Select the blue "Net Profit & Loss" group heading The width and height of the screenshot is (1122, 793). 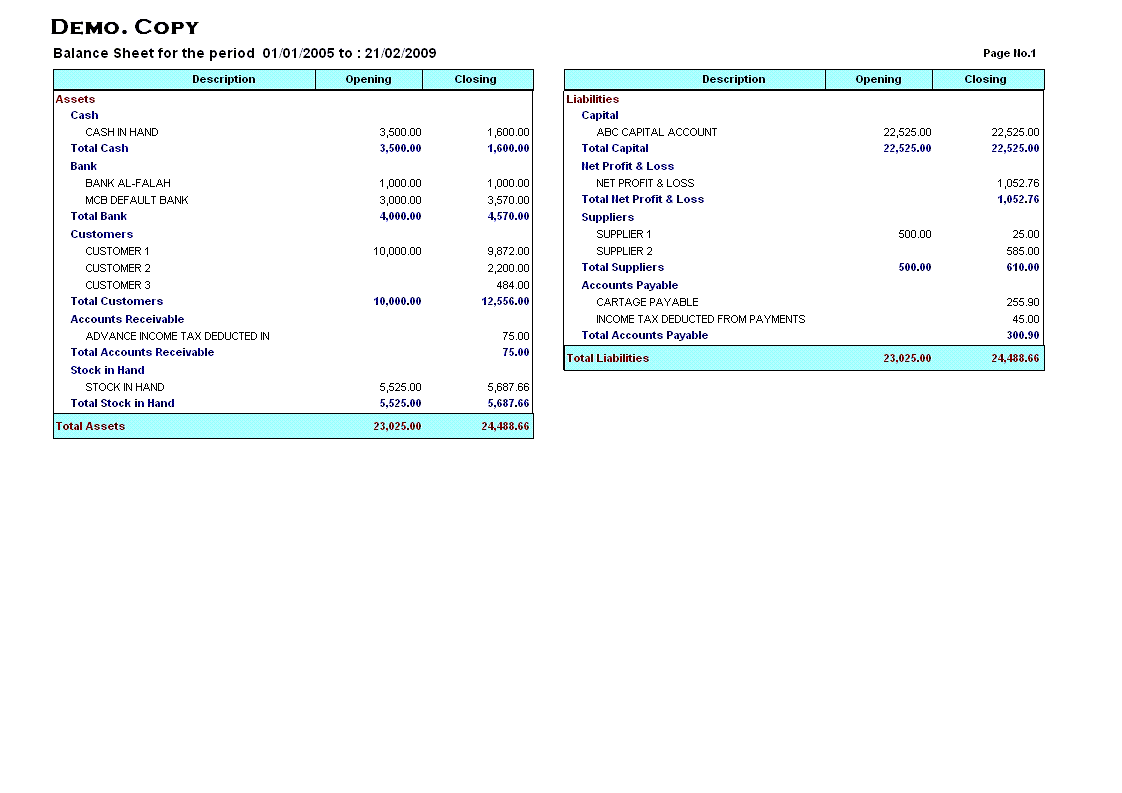pyautogui.click(x=628, y=166)
